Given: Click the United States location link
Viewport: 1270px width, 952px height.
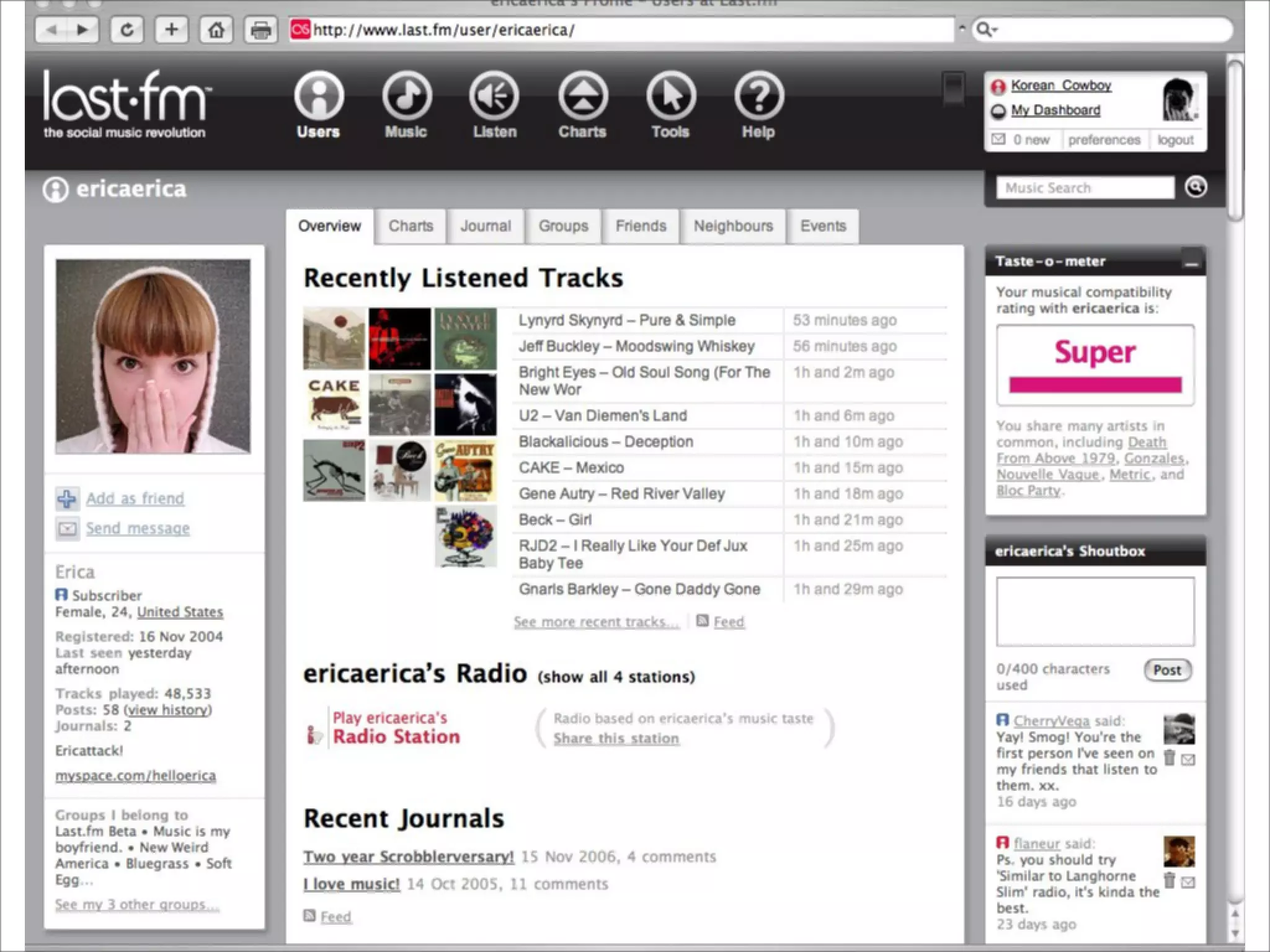Looking at the screenshot, I should click(180, 612).
